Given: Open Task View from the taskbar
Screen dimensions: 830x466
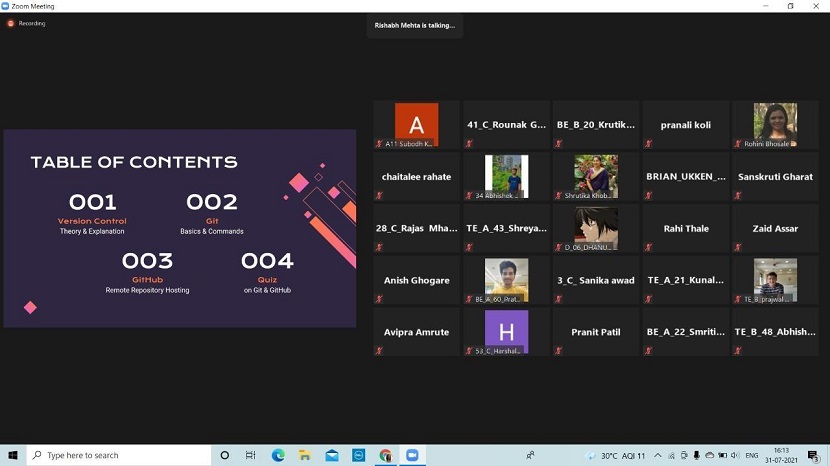Looking at the screenshot, I should pos(250,455).
